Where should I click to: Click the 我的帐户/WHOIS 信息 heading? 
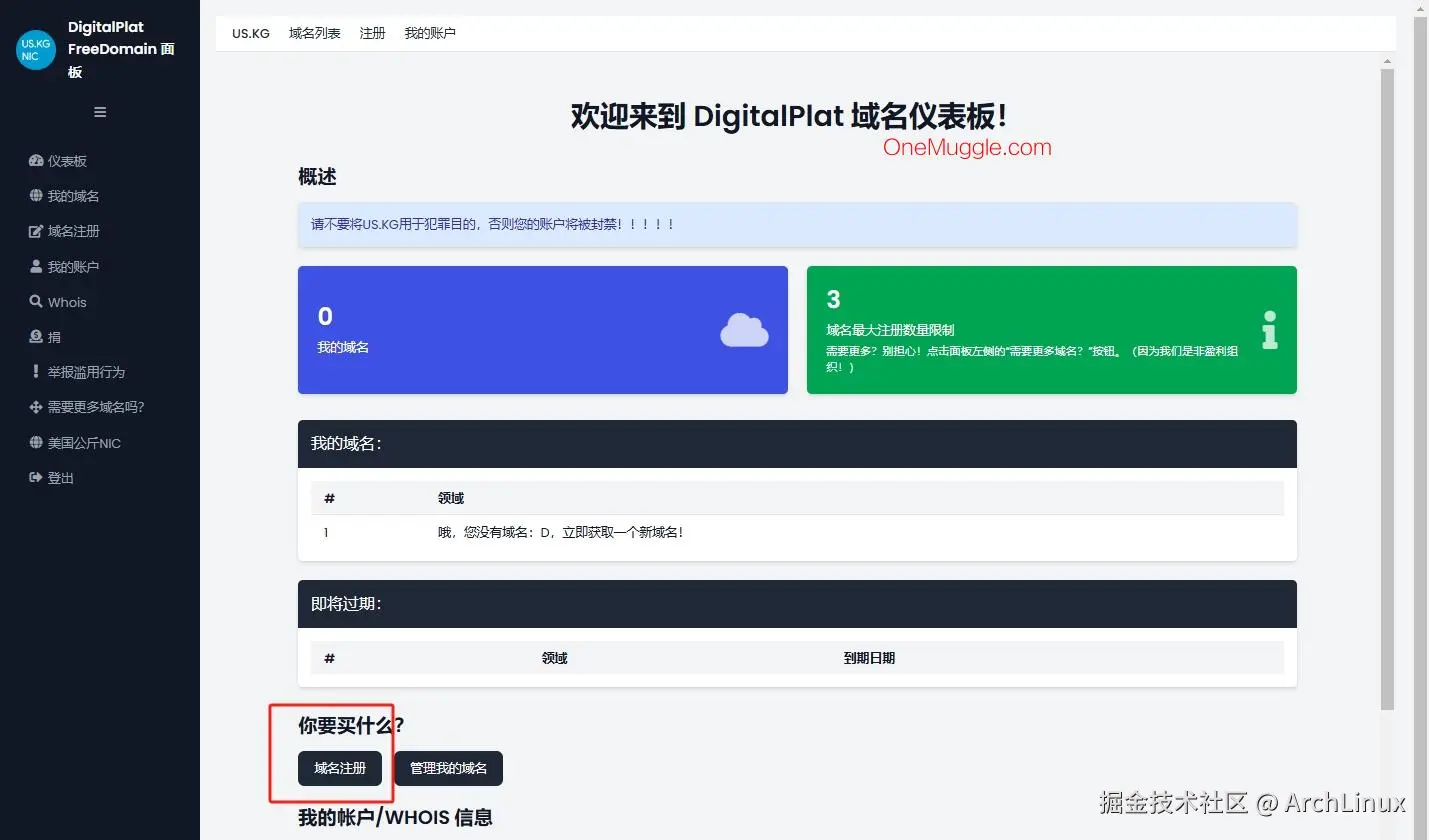pyautogui.click(x=395, y=818)
